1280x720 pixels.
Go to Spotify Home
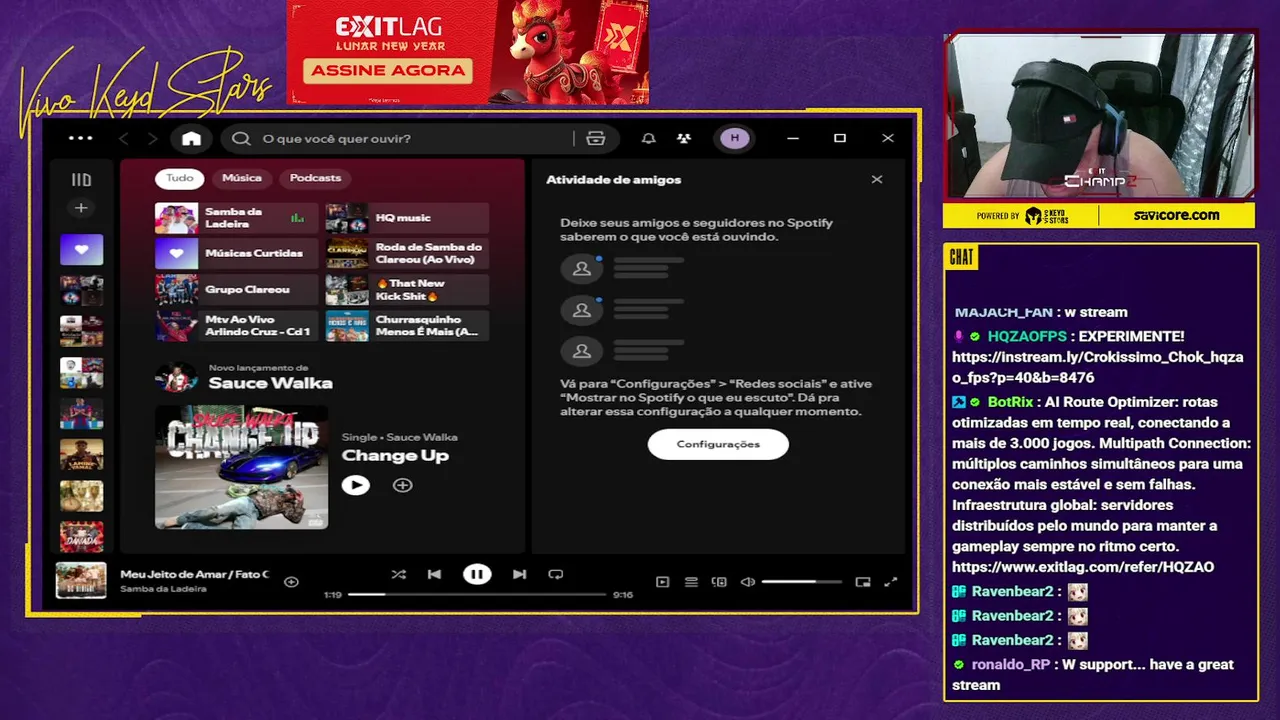(x=191, y=138)
